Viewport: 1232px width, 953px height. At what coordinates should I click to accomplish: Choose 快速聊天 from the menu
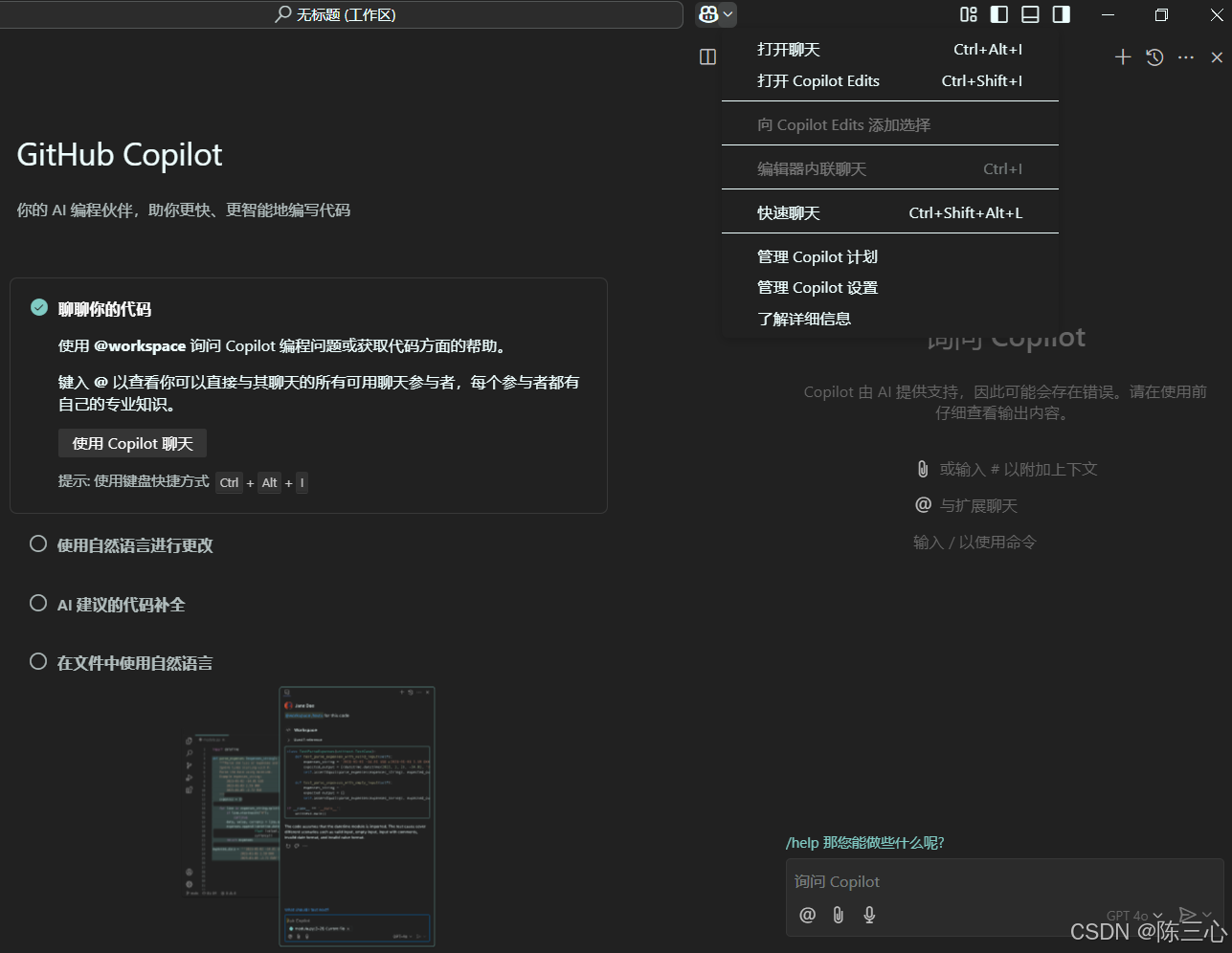tap(890, 213)
